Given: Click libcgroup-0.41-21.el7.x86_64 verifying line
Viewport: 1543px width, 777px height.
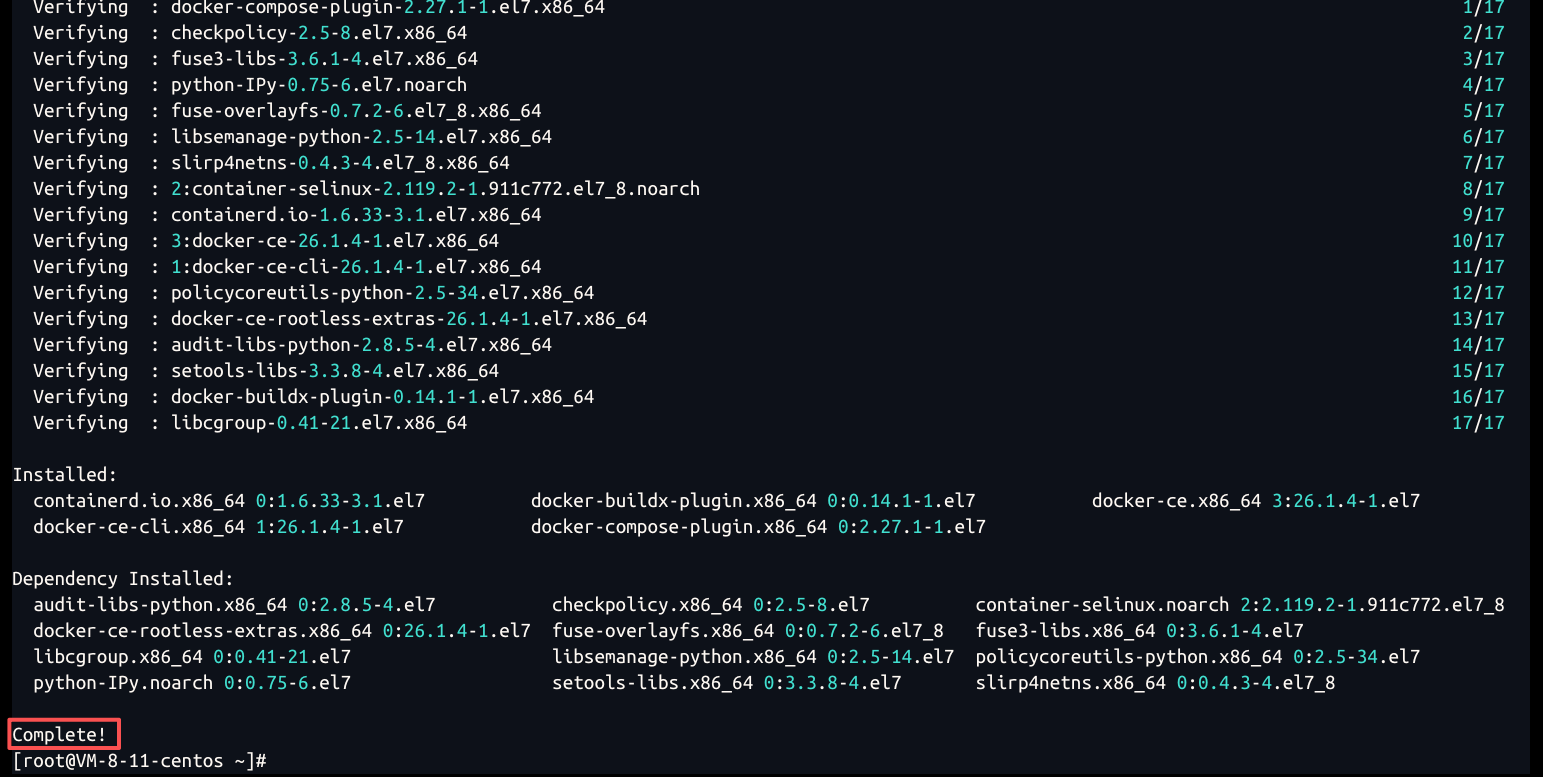Looking at the screenshot, I should coord(768,422).
